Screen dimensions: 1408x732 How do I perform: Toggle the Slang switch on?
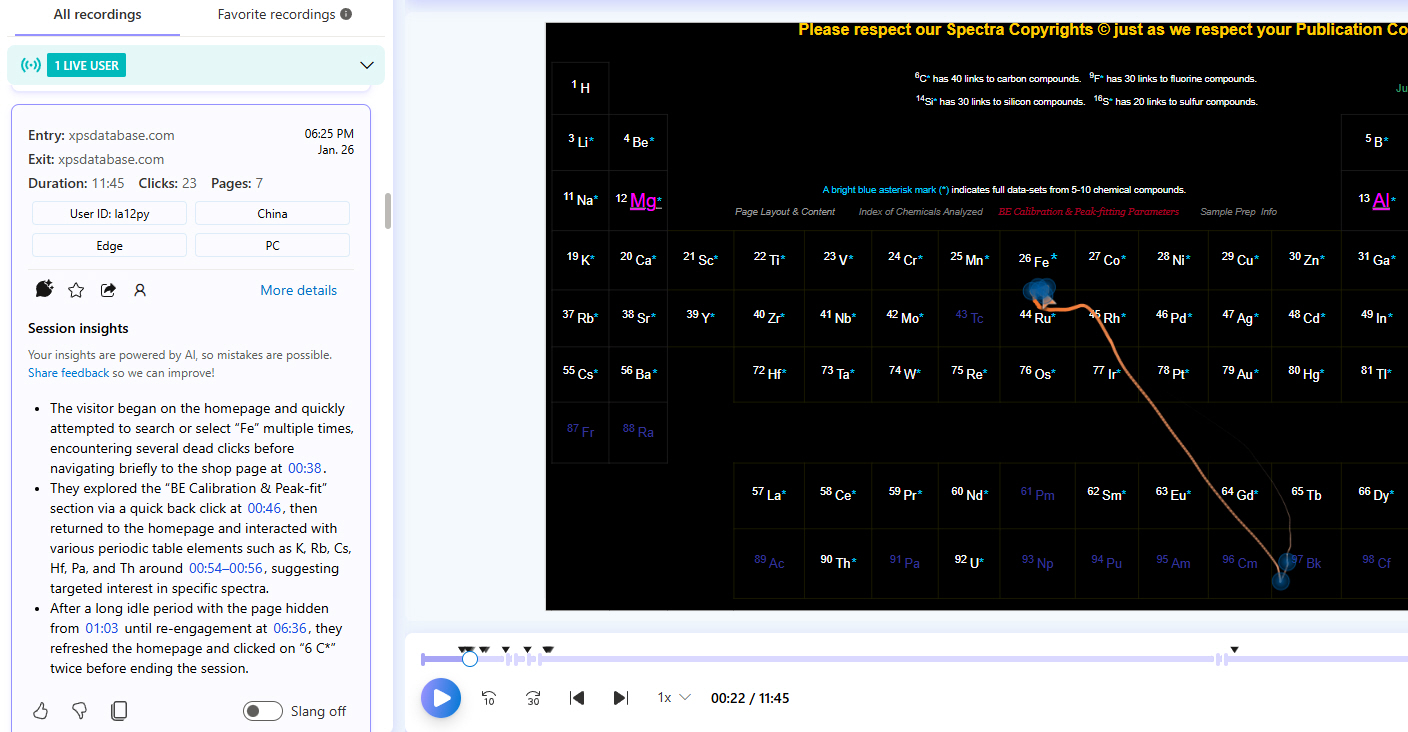263,711
